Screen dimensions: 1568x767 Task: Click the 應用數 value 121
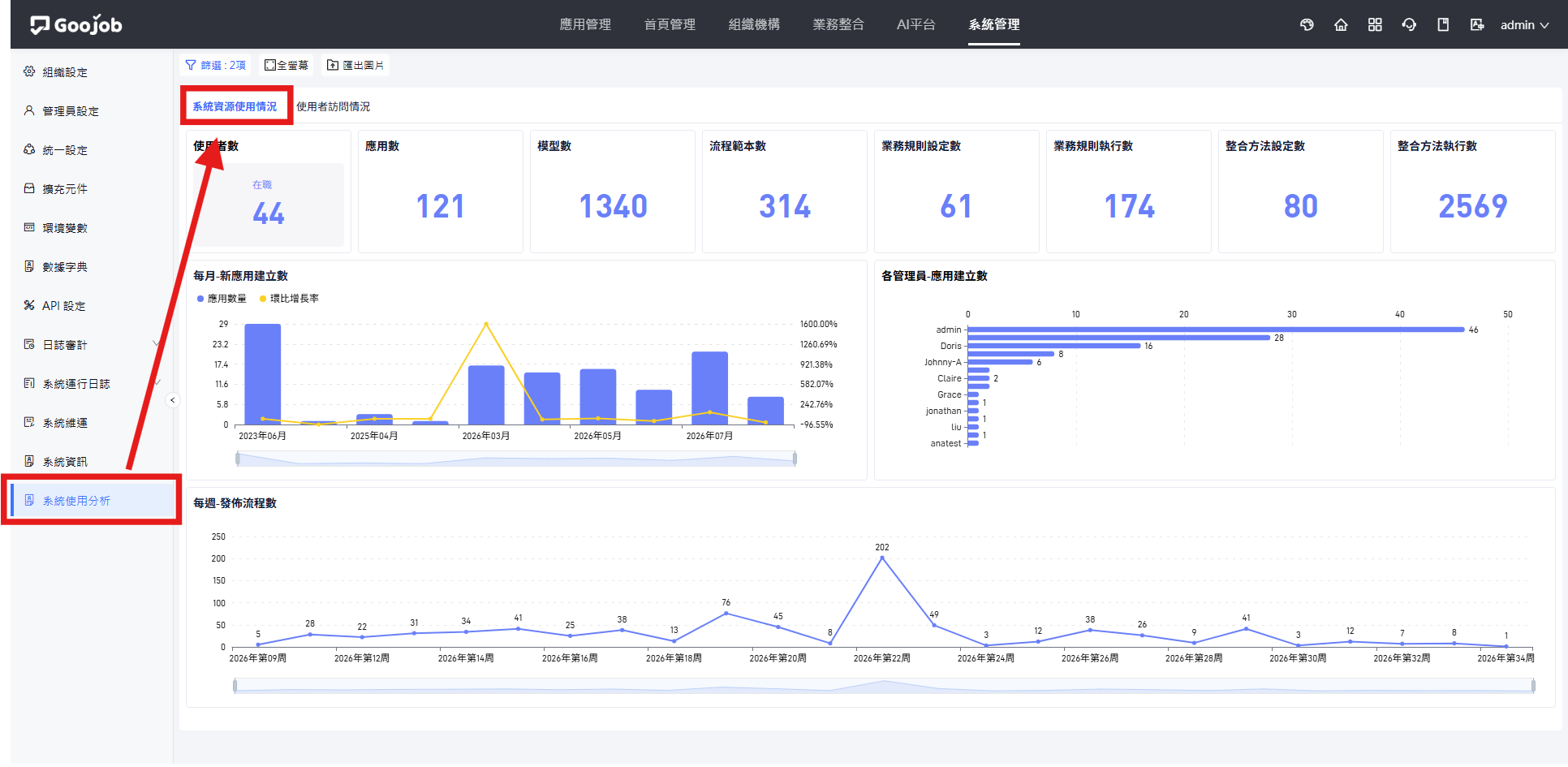coord(441,206)
